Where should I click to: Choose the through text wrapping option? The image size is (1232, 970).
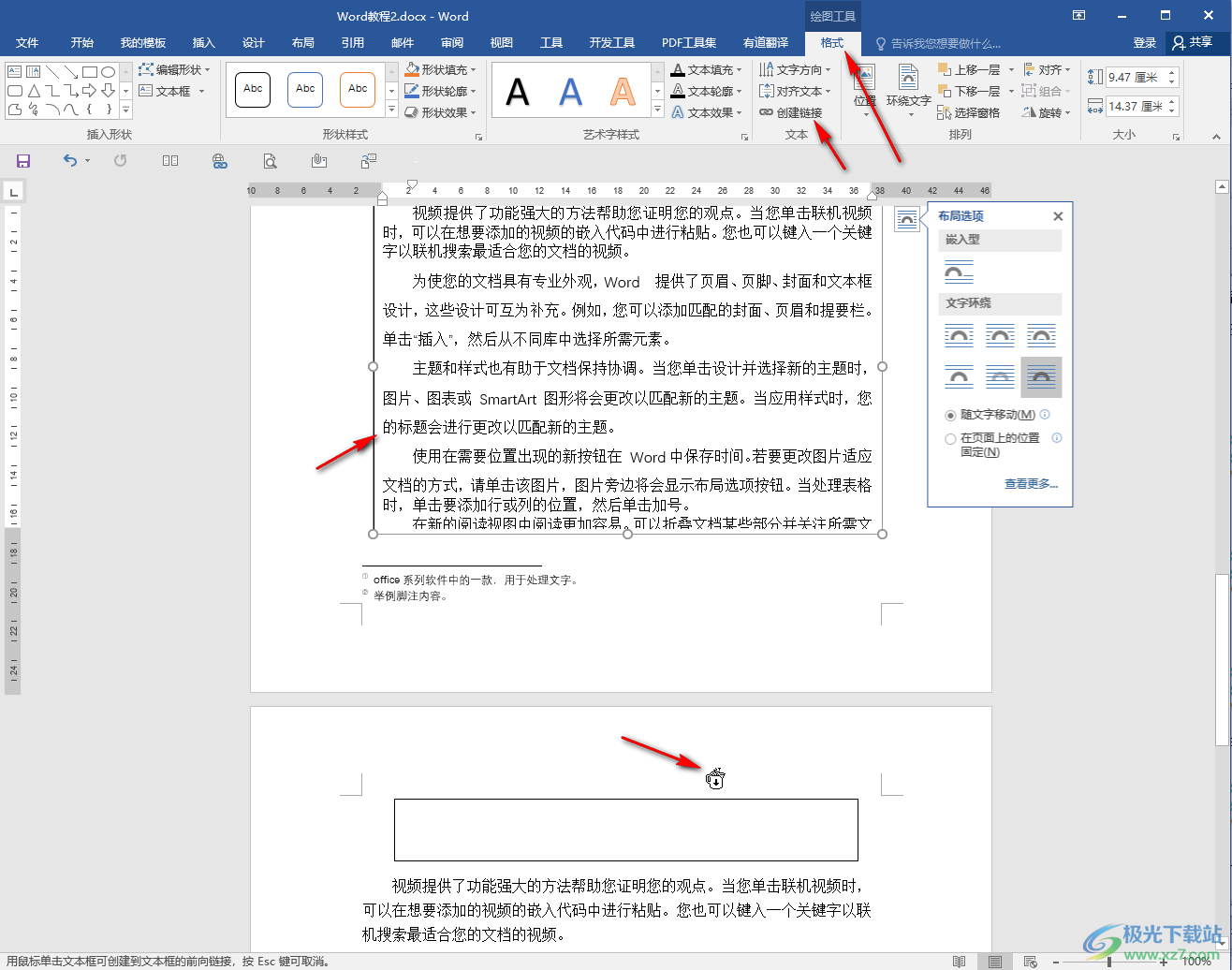(x=1041, y=335)
